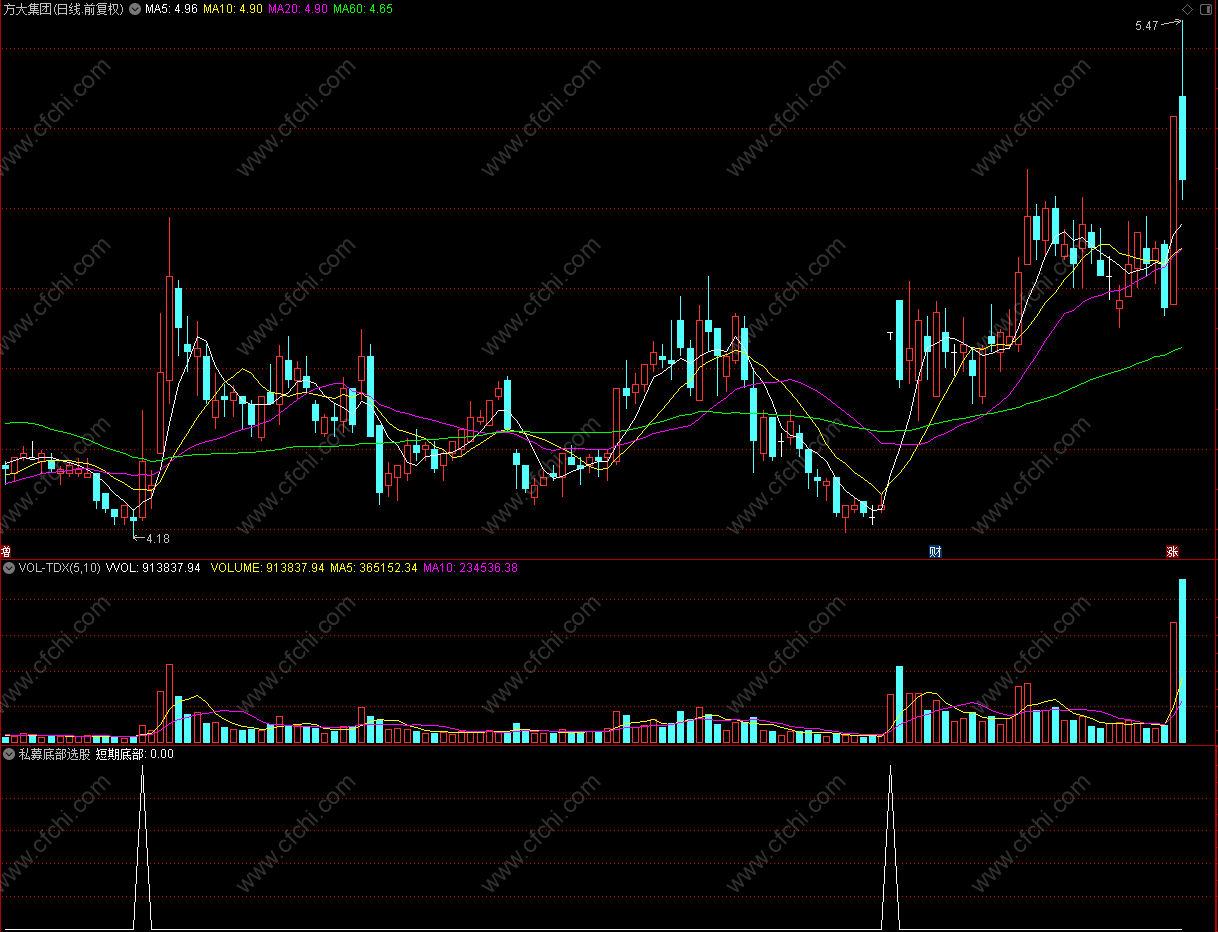This screenshot has width=1218, height=932.
Task: Select the green MA60: 4.65 label
Action: 363,9
